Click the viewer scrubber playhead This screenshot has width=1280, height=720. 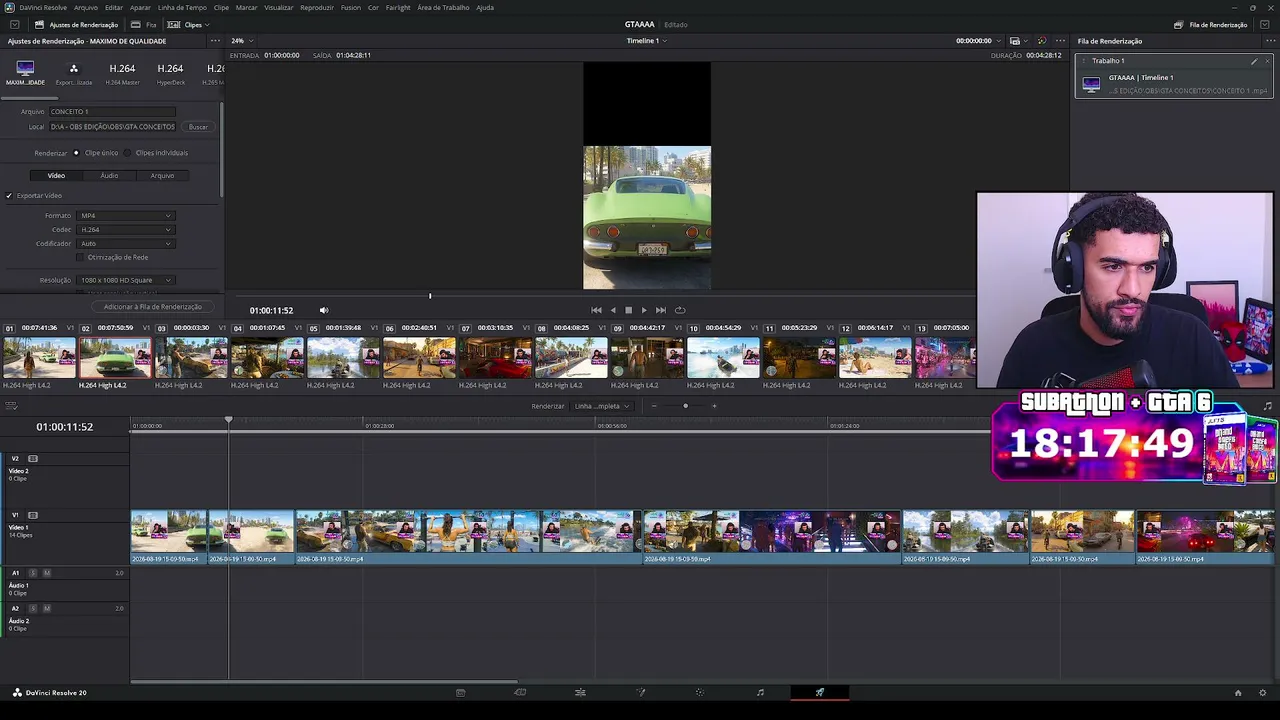[430, 296]
